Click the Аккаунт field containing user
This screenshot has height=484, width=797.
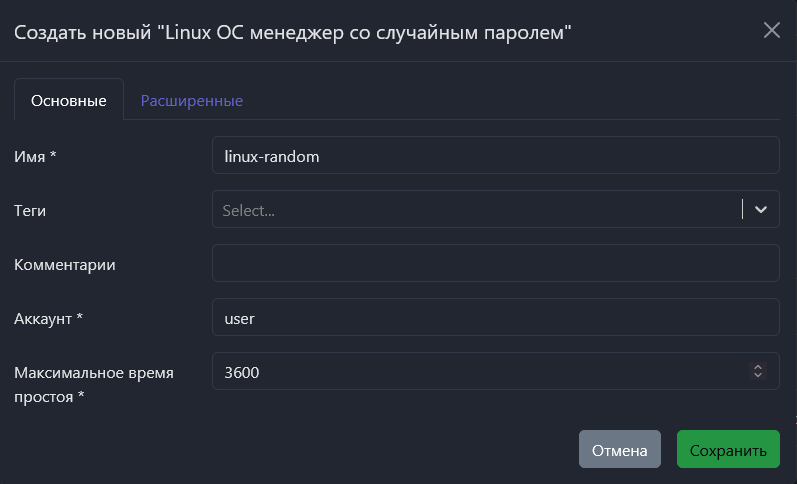click(495, 318)
